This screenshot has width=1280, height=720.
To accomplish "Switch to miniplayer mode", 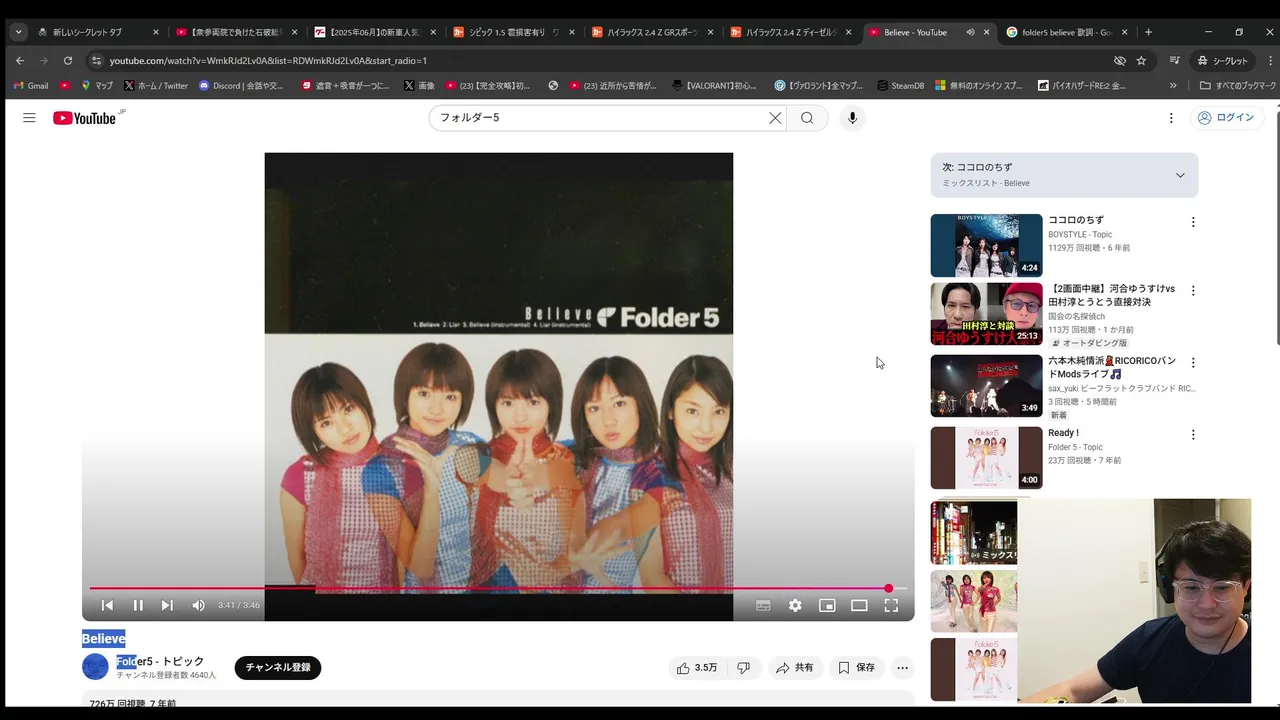I will [x=827, y=605].
